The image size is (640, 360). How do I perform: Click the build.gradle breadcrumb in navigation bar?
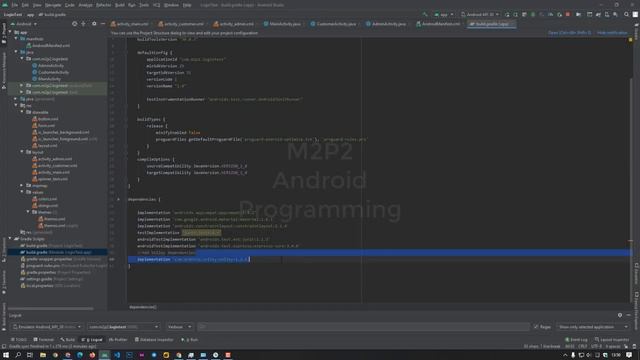pyautogui.click(x=52, y=14)
